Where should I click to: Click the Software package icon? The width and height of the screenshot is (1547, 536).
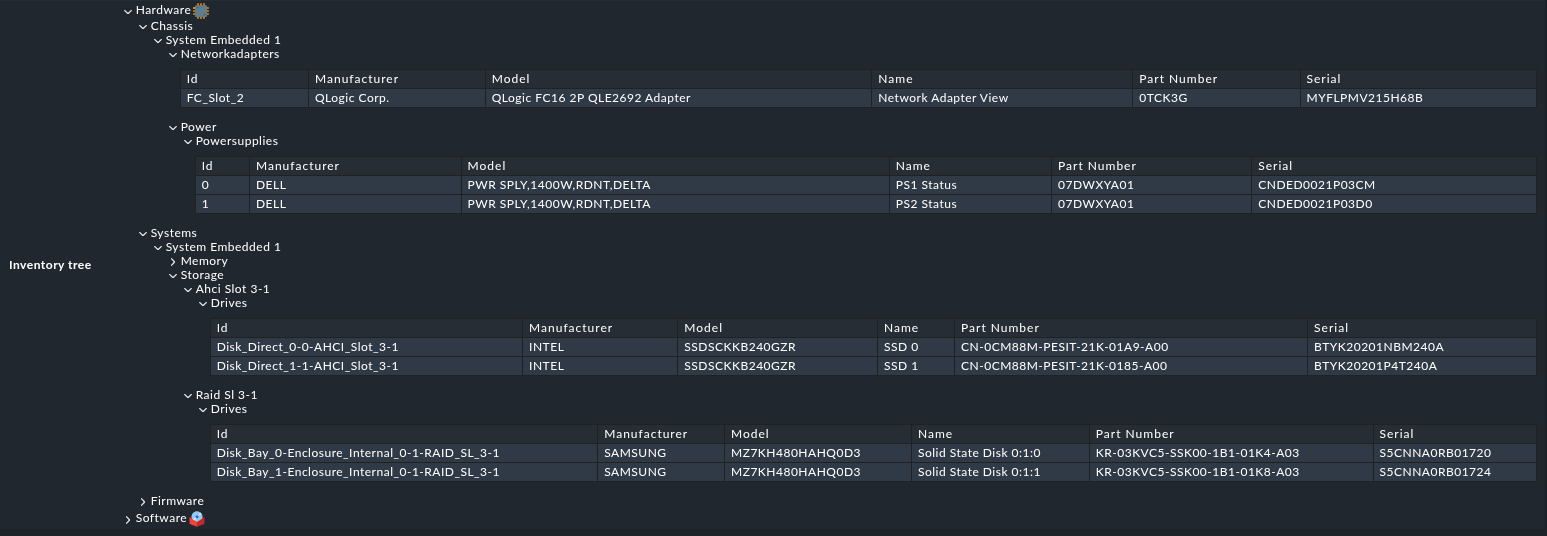(x=197, y=519)
